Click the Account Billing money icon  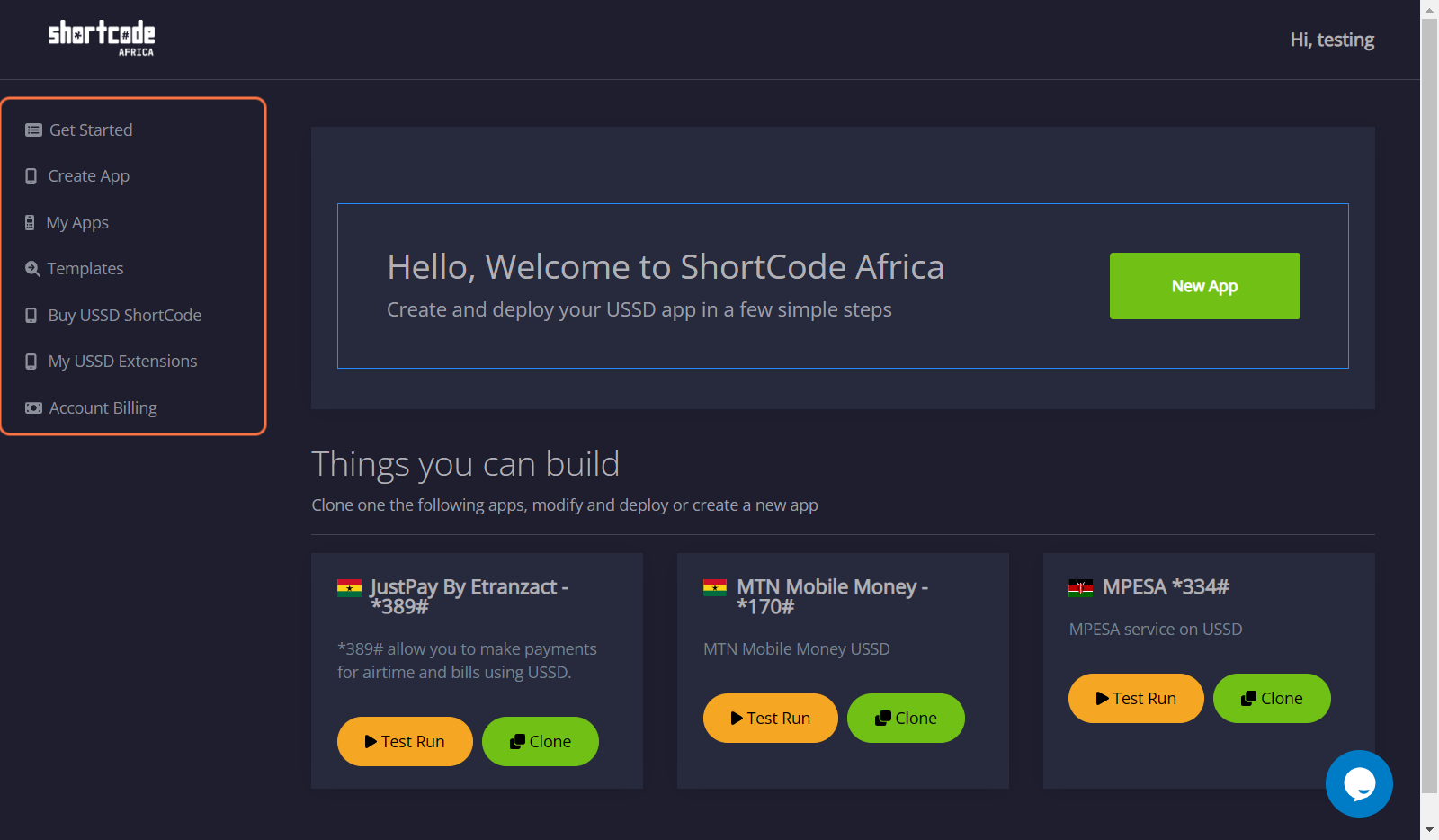(x=33, y=408)
